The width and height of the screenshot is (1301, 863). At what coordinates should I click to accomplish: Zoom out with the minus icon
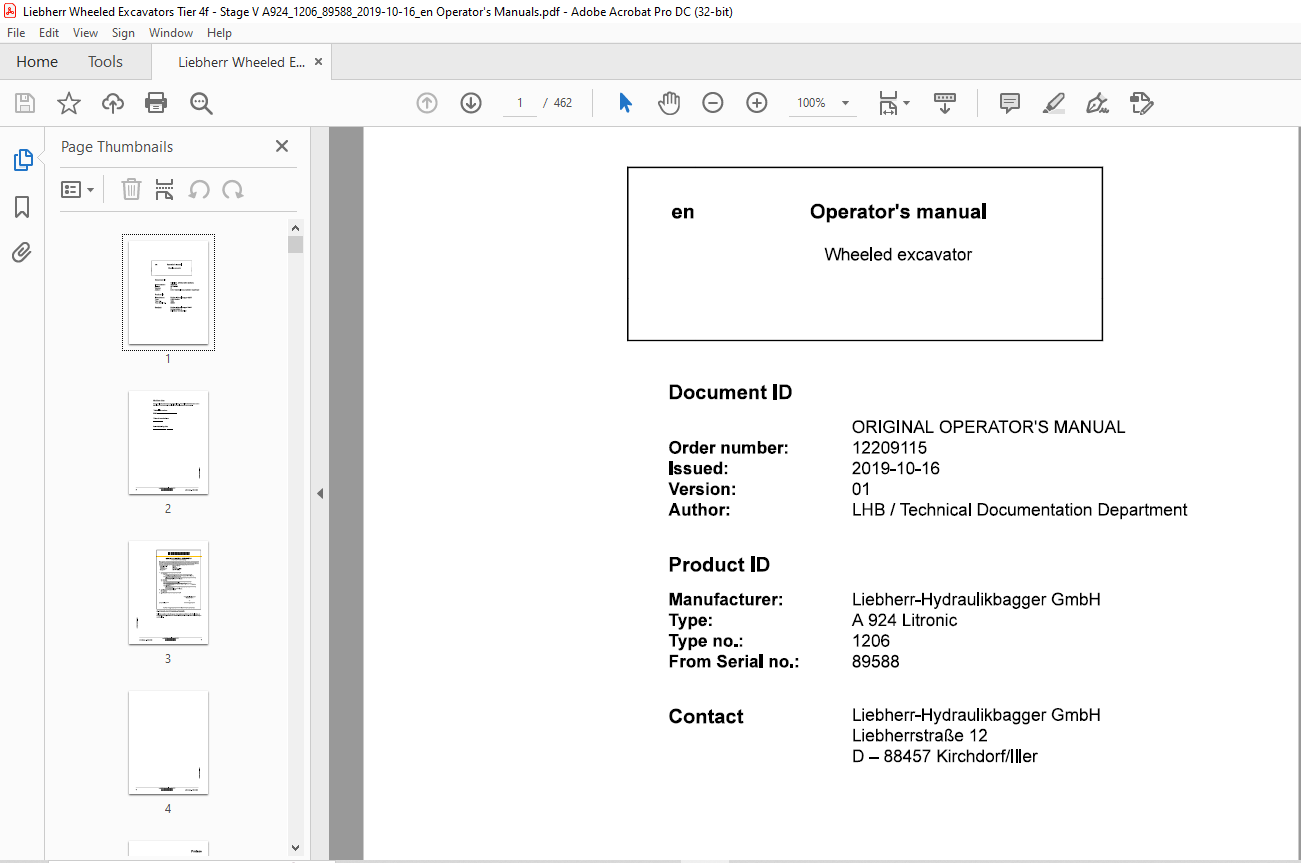(x=713, y=103)
